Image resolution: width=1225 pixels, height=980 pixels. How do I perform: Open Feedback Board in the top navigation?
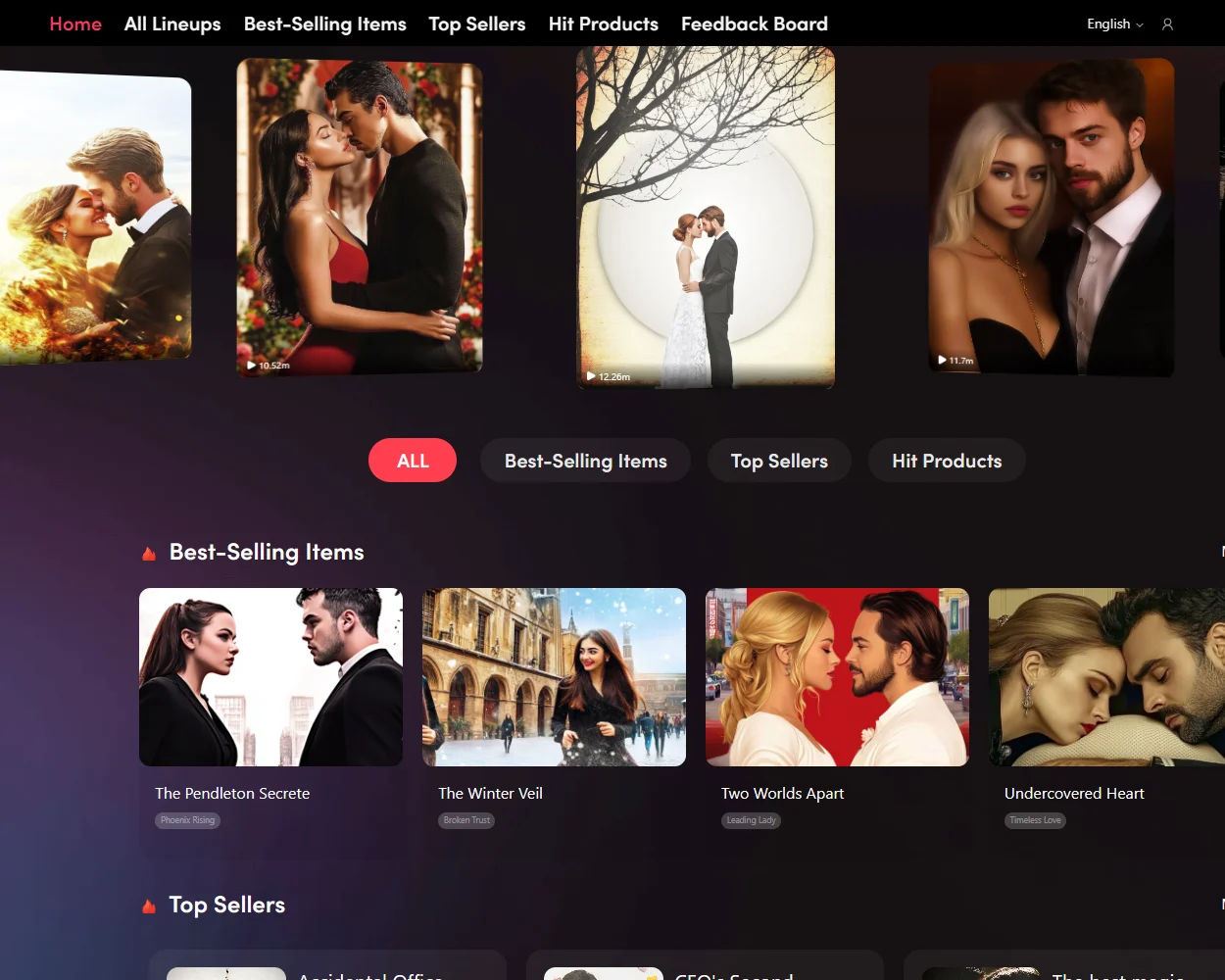[754, 24]
